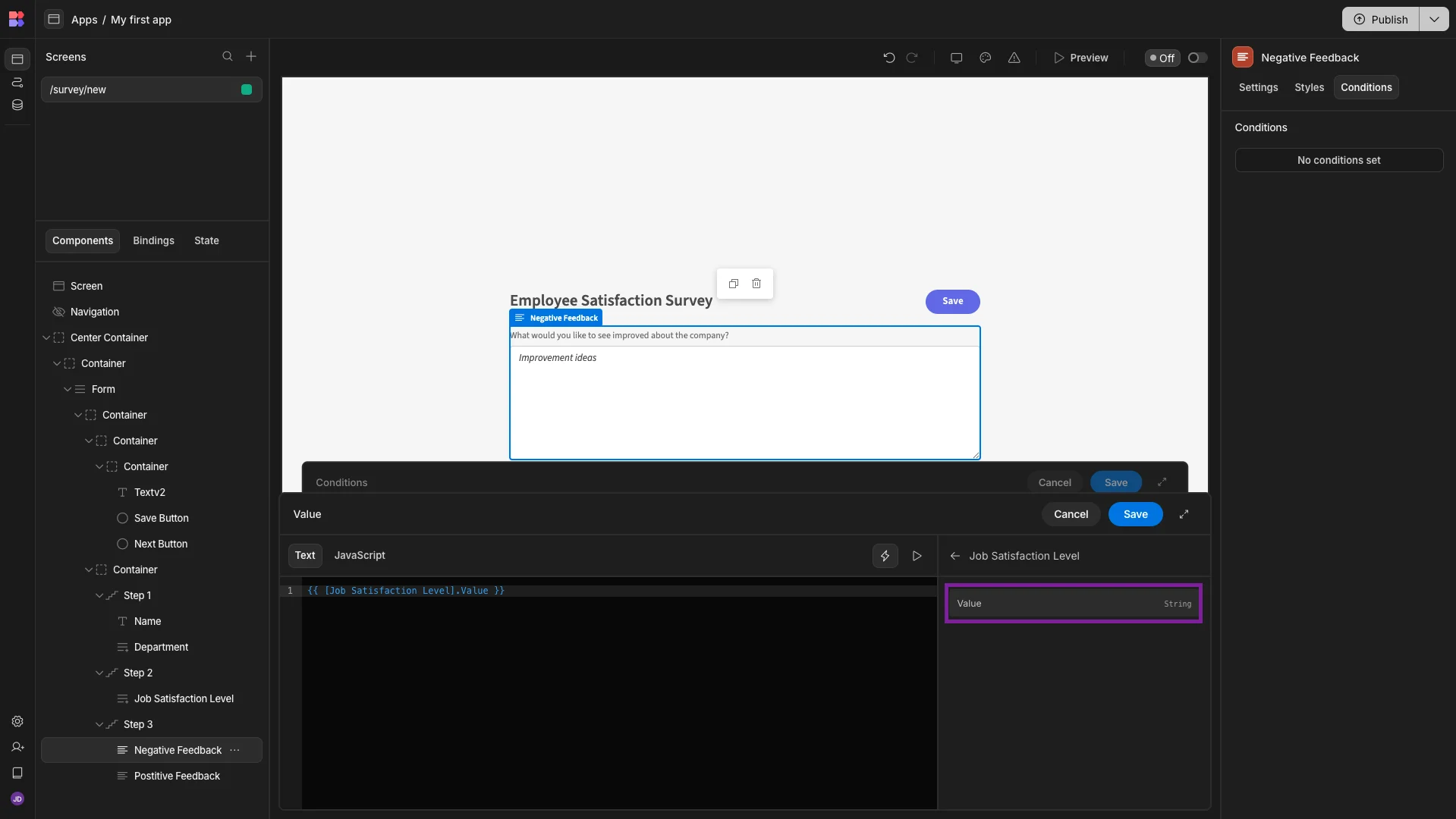The height and width of the screenshot is (819, 1456).
Task: Expand the Value editor to fullscreen
Action: point(1184,514)
